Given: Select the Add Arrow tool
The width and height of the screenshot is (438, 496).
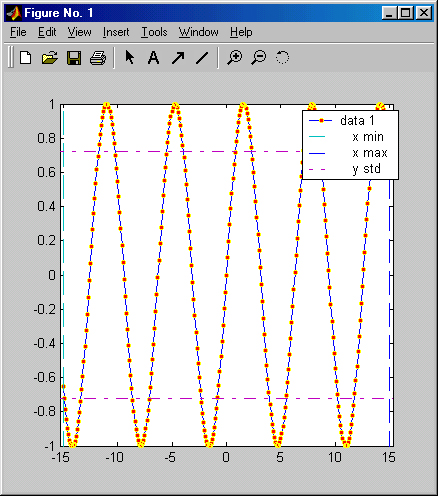Looking at the screenshot, I should pos(178,58).
